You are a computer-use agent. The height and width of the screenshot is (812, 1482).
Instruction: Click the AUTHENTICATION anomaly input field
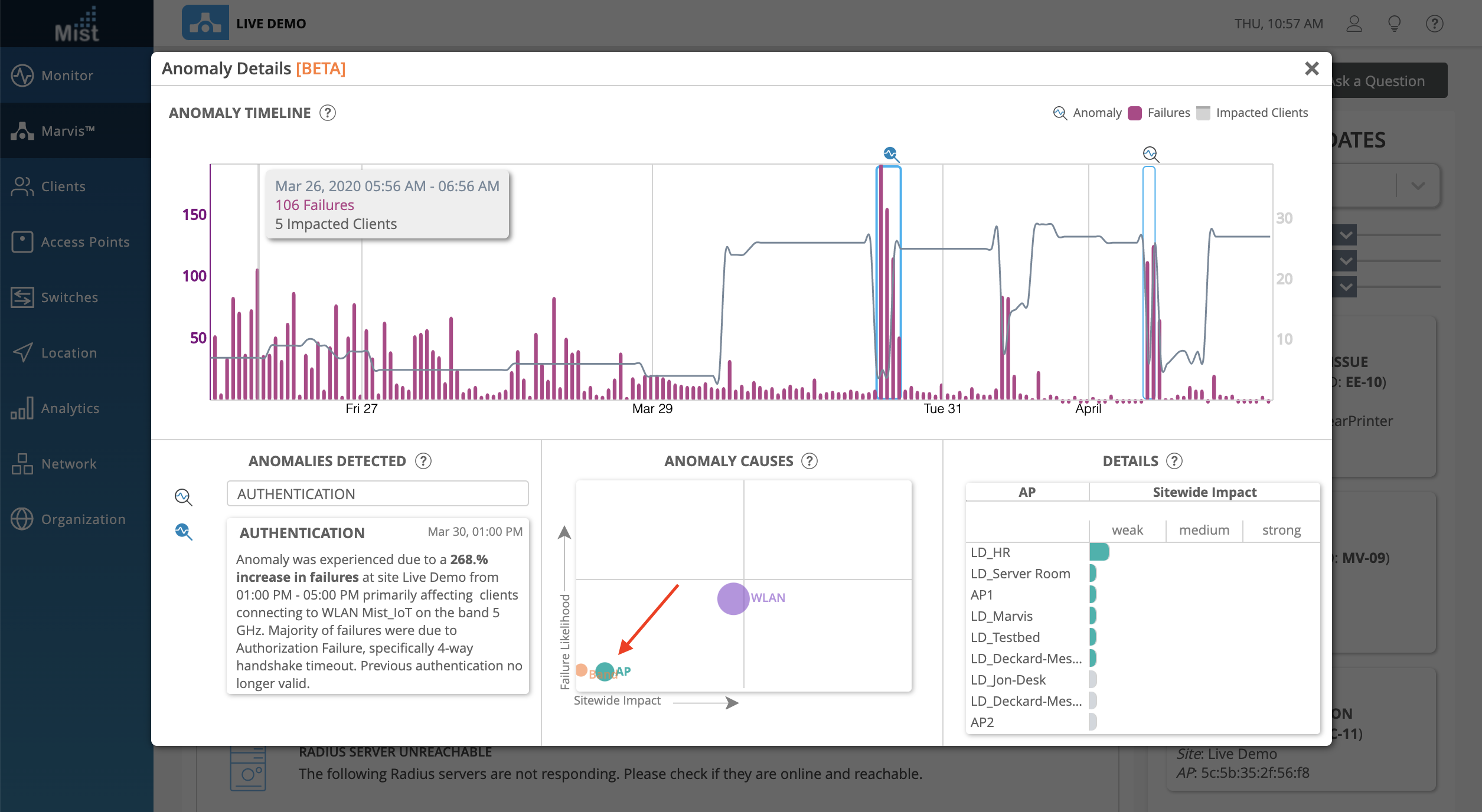pyautogui.click(x=377, y=494)
